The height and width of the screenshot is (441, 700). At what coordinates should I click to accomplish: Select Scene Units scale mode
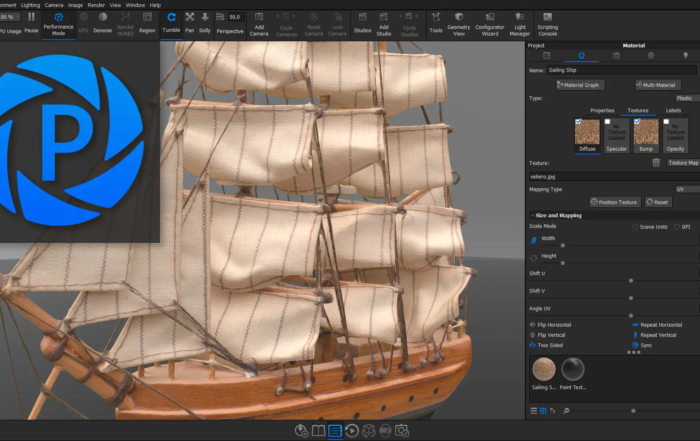pyautogui.click(x=650, y=227)
